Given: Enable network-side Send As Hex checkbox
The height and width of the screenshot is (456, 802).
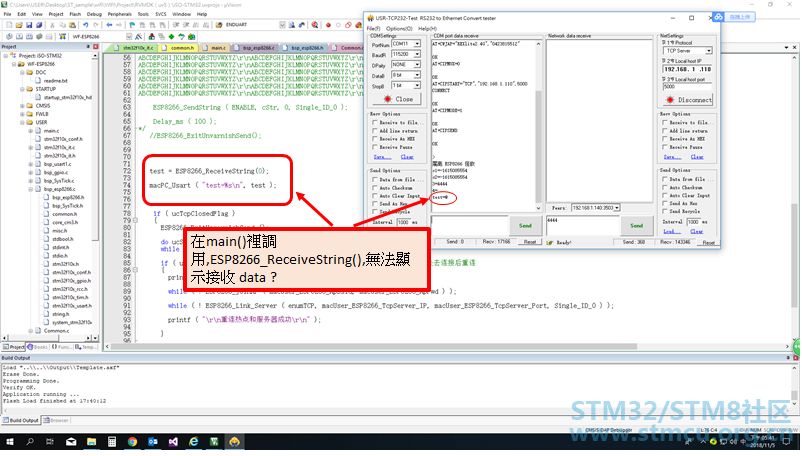Looking at the screenshot, I should (664, 203).
